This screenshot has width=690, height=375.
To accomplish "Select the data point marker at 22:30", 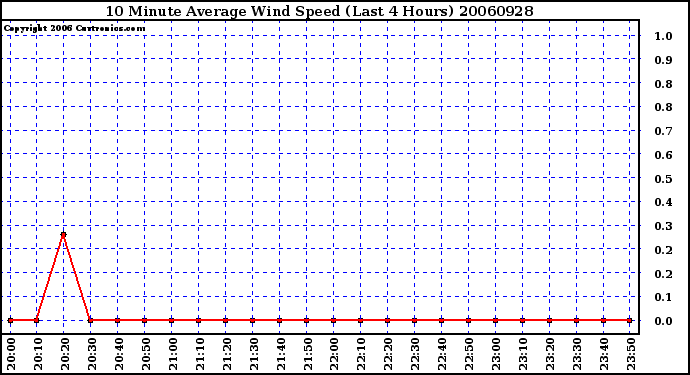I will pyautogui.click(x=414, y=320).
